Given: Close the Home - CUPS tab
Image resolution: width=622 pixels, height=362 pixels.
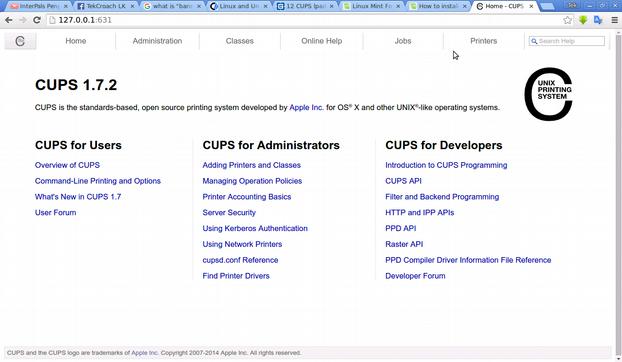Looking at the screenshot, I should [531, 6].
